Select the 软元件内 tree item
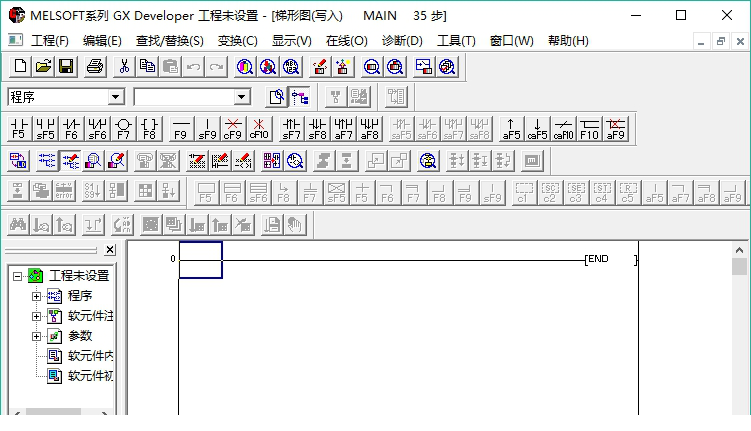The height and width of the screenshot is (431, 751). coord(91,356)
